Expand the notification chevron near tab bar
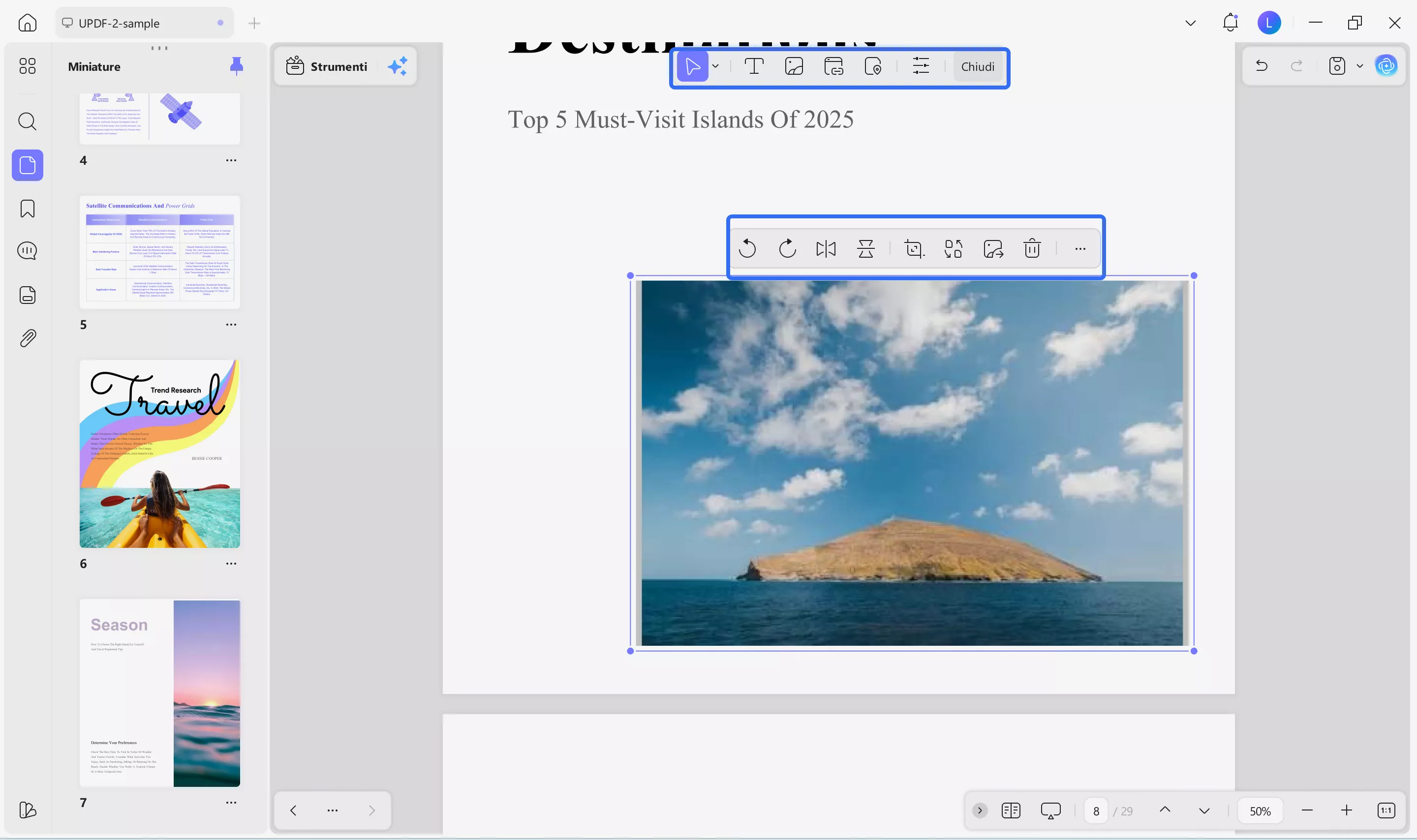This screenshot has width=1417, height=840. tap(1190, 23)
